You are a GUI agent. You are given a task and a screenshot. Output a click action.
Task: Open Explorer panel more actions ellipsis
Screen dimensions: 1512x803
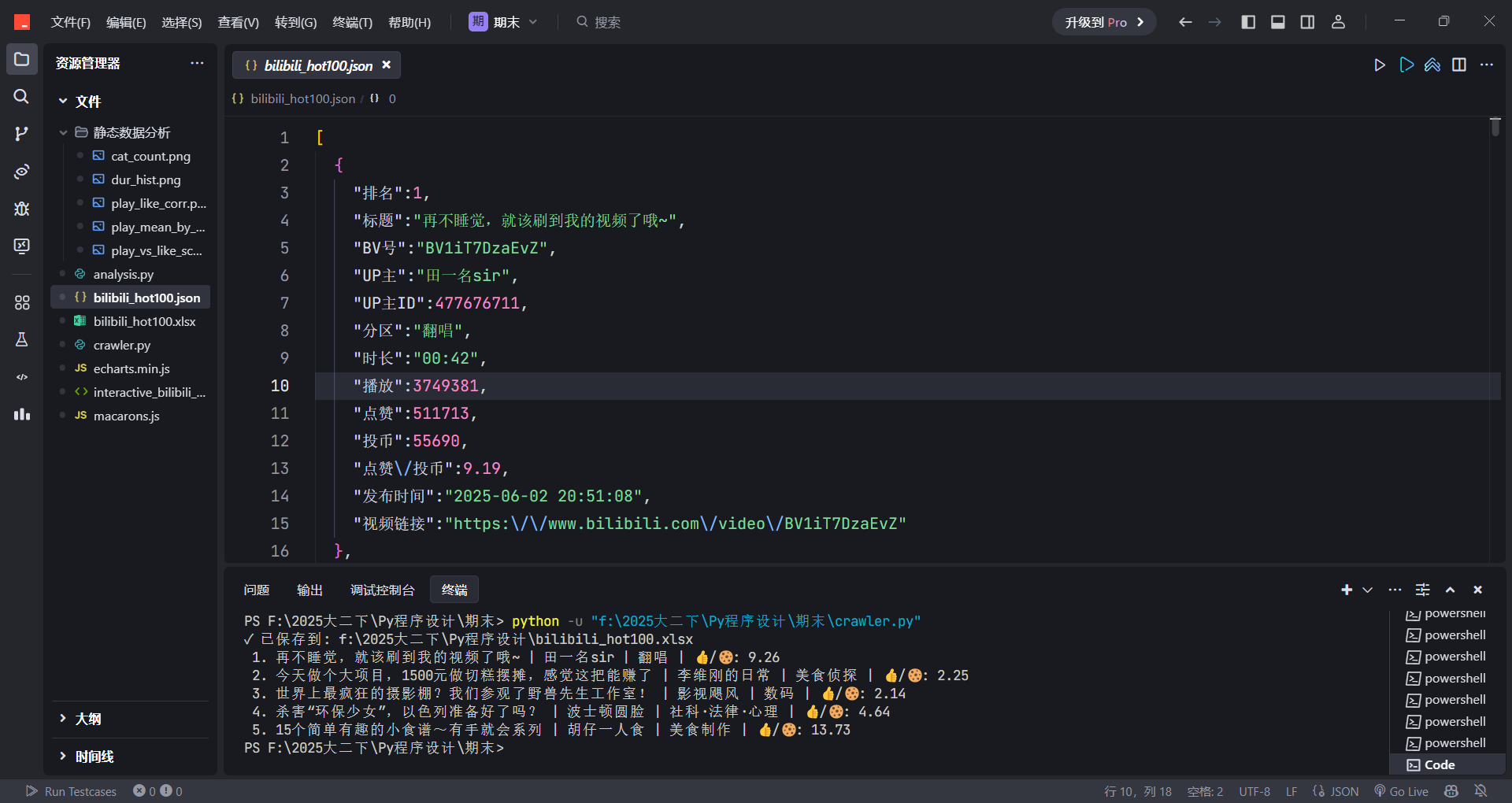pyautogui.click(x=197, y=63)
